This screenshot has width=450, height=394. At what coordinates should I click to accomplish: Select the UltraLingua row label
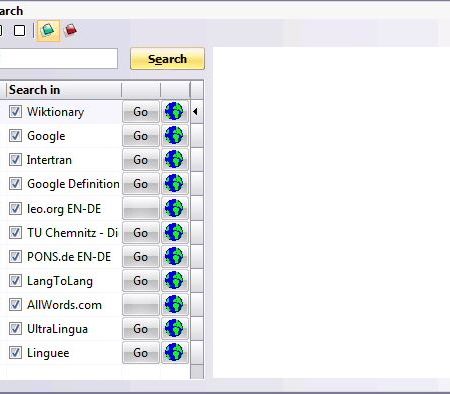click(57, 329)
